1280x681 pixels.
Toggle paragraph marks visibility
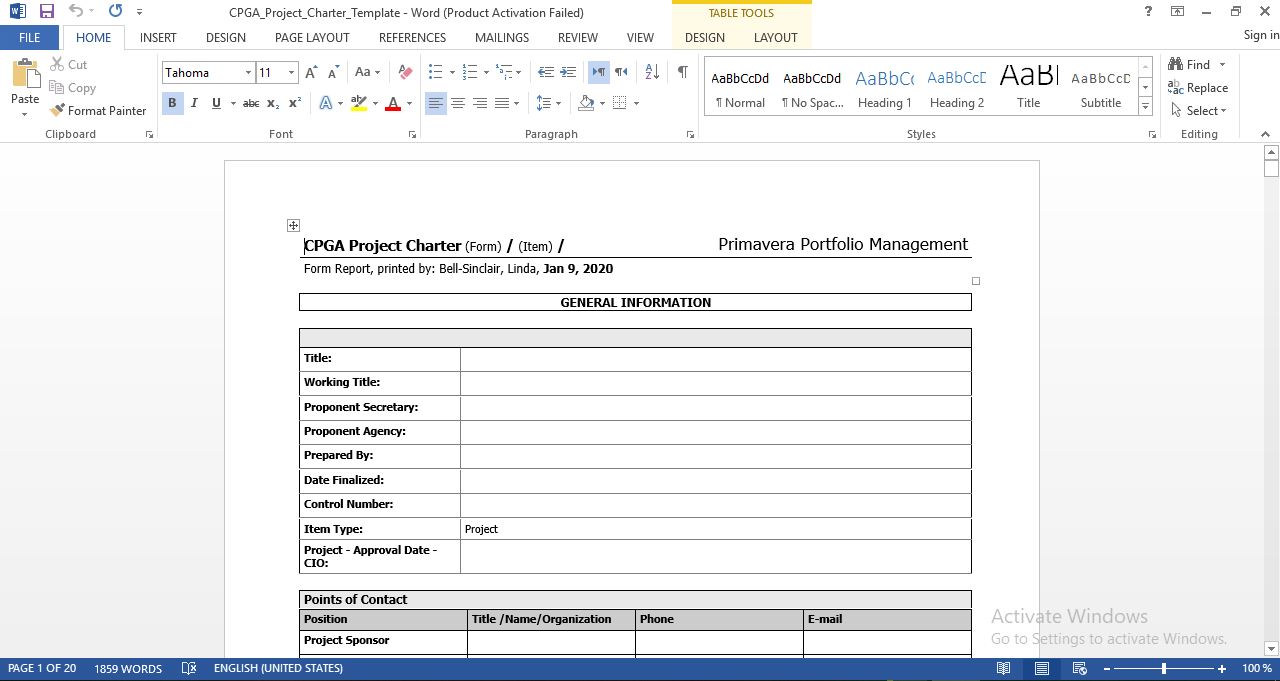684,71
